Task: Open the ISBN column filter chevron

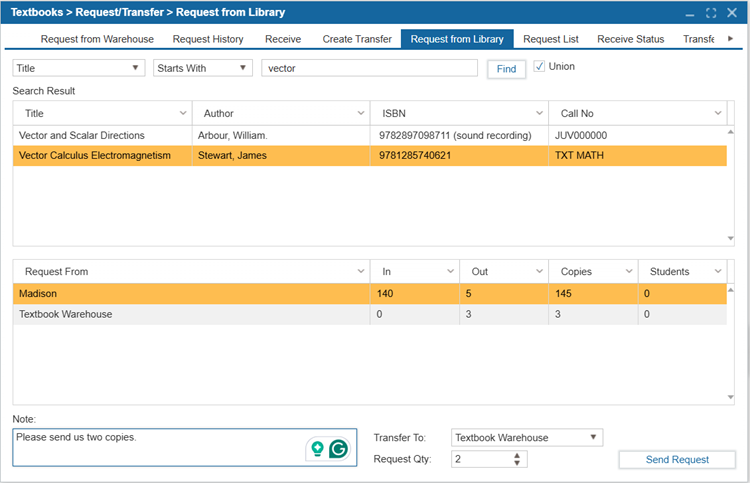Action: (539, 113)
